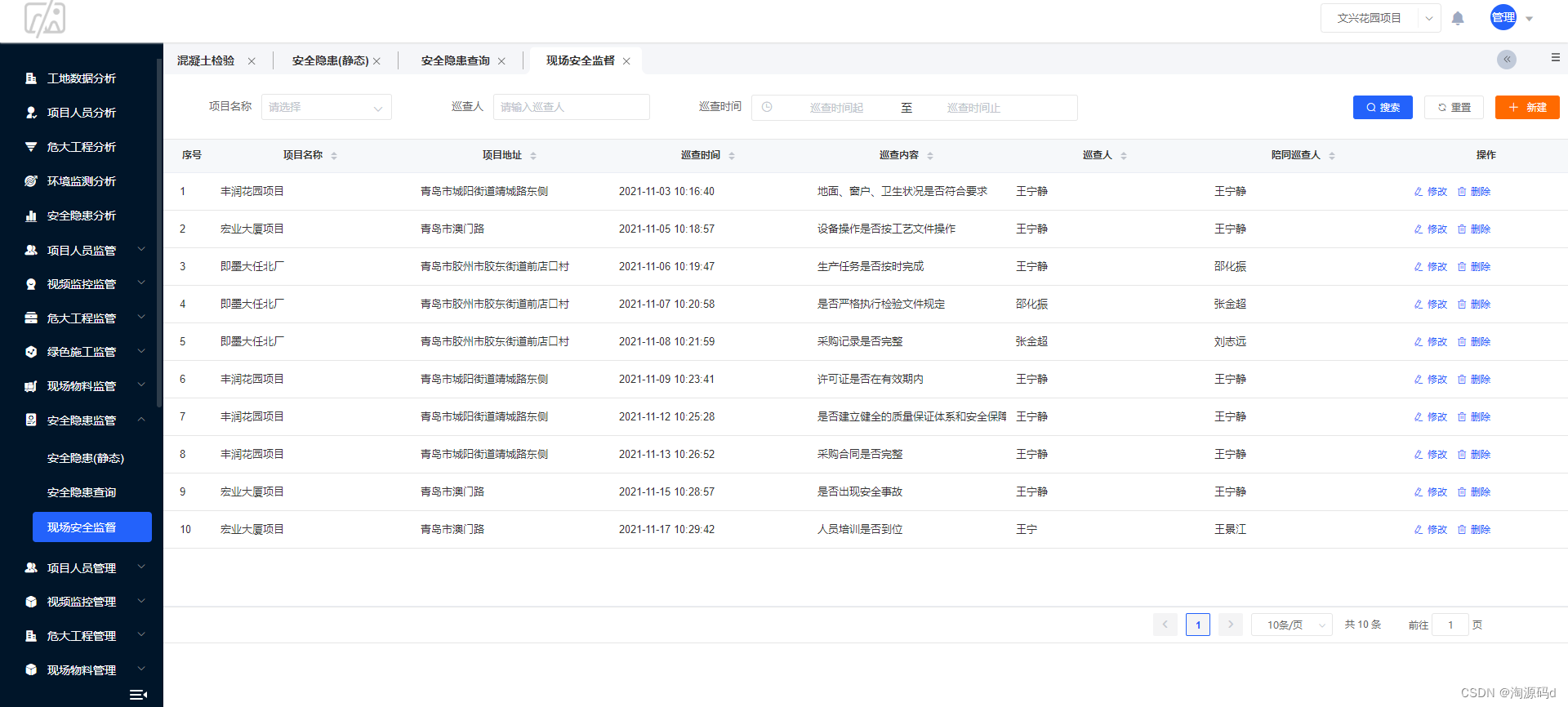Collapse the 安全隐患监管 sidebar menu
1568x707 pixels.
click(82, 420)
